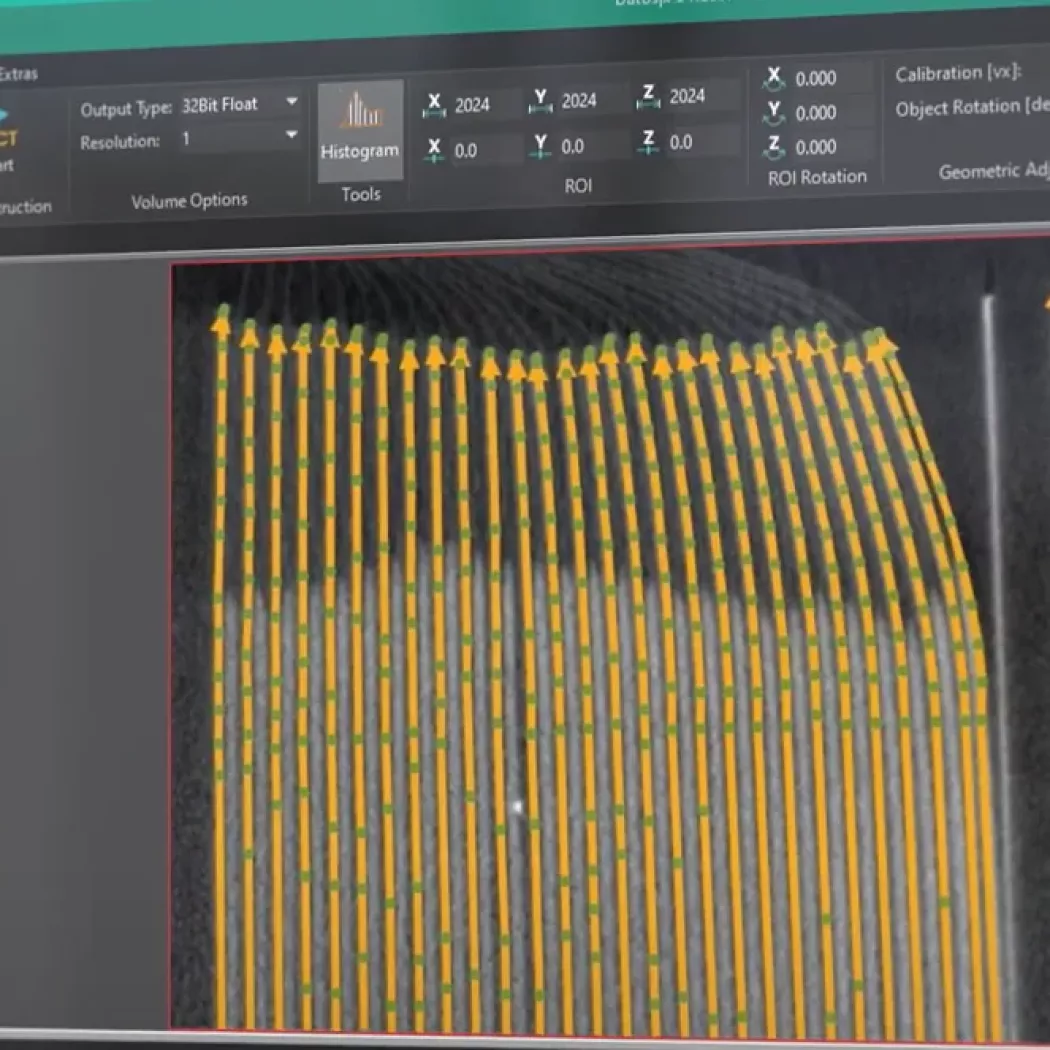
Task: Open the Extras menu
Action: [x=18, y=74]
